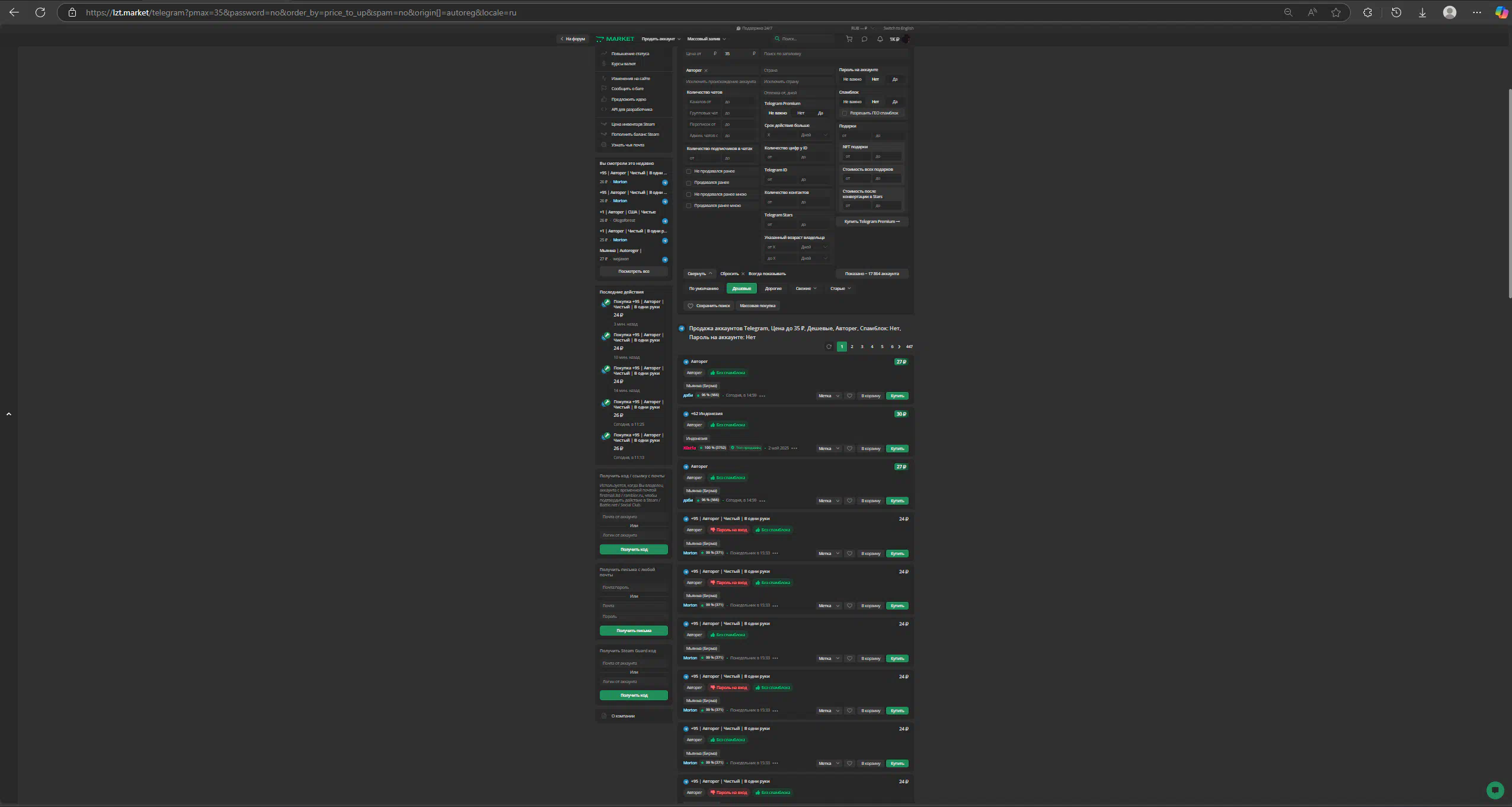
Task: Go back with the browser back arrow
Action: (14, 12)
